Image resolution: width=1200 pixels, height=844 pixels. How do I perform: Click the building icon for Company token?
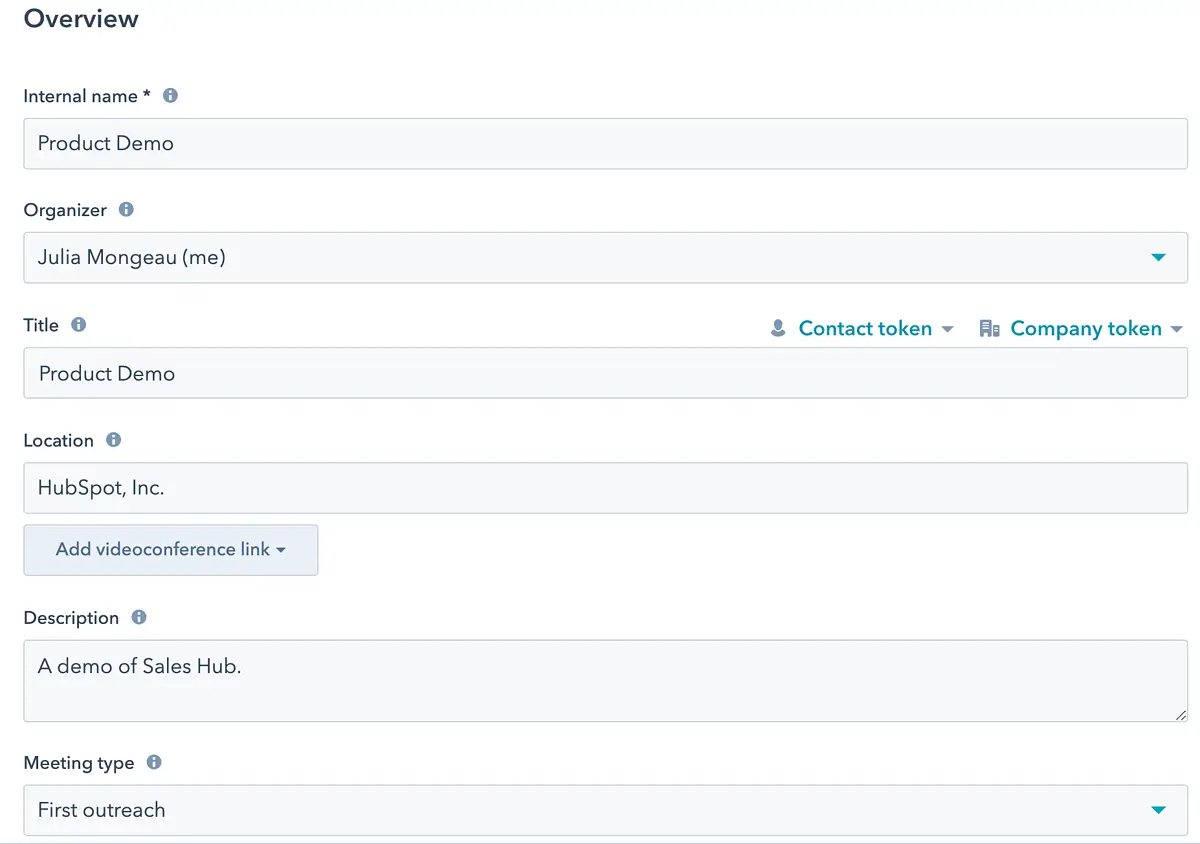pos(989,329)
